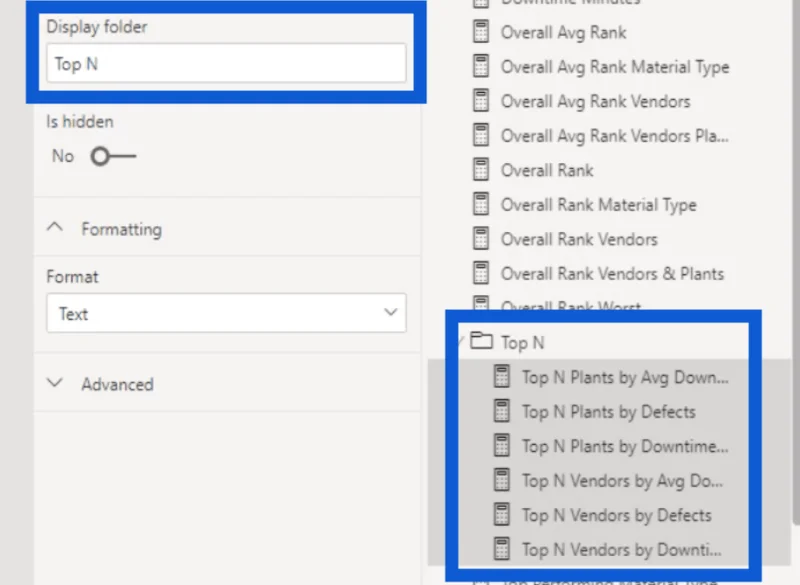Screen dimensions: 800x585
Task: Select Overall Rank Vendors & Plants measure
Action: [612, 274]
